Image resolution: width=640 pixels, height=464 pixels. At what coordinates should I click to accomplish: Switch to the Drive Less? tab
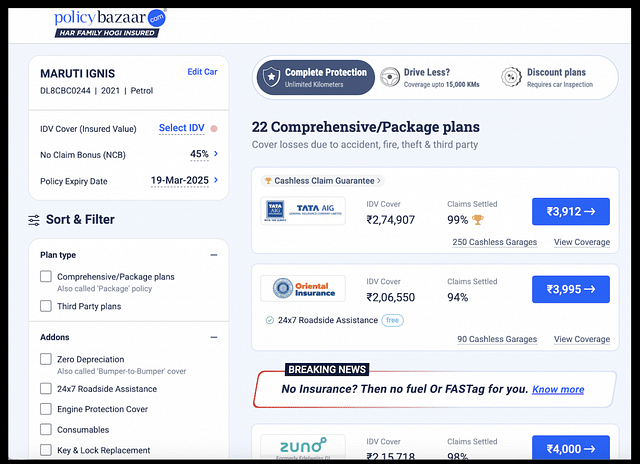pyautogui.click(x=430, y=78)
